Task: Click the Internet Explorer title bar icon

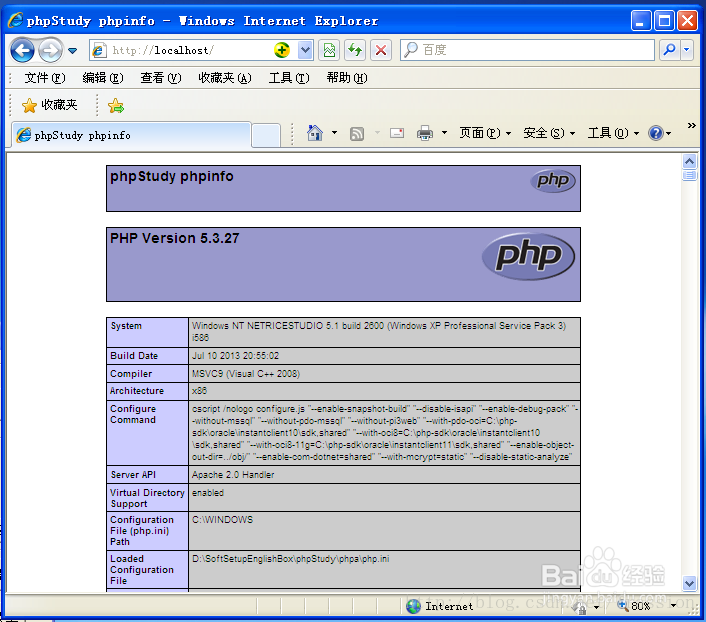Action: point(15,21)
